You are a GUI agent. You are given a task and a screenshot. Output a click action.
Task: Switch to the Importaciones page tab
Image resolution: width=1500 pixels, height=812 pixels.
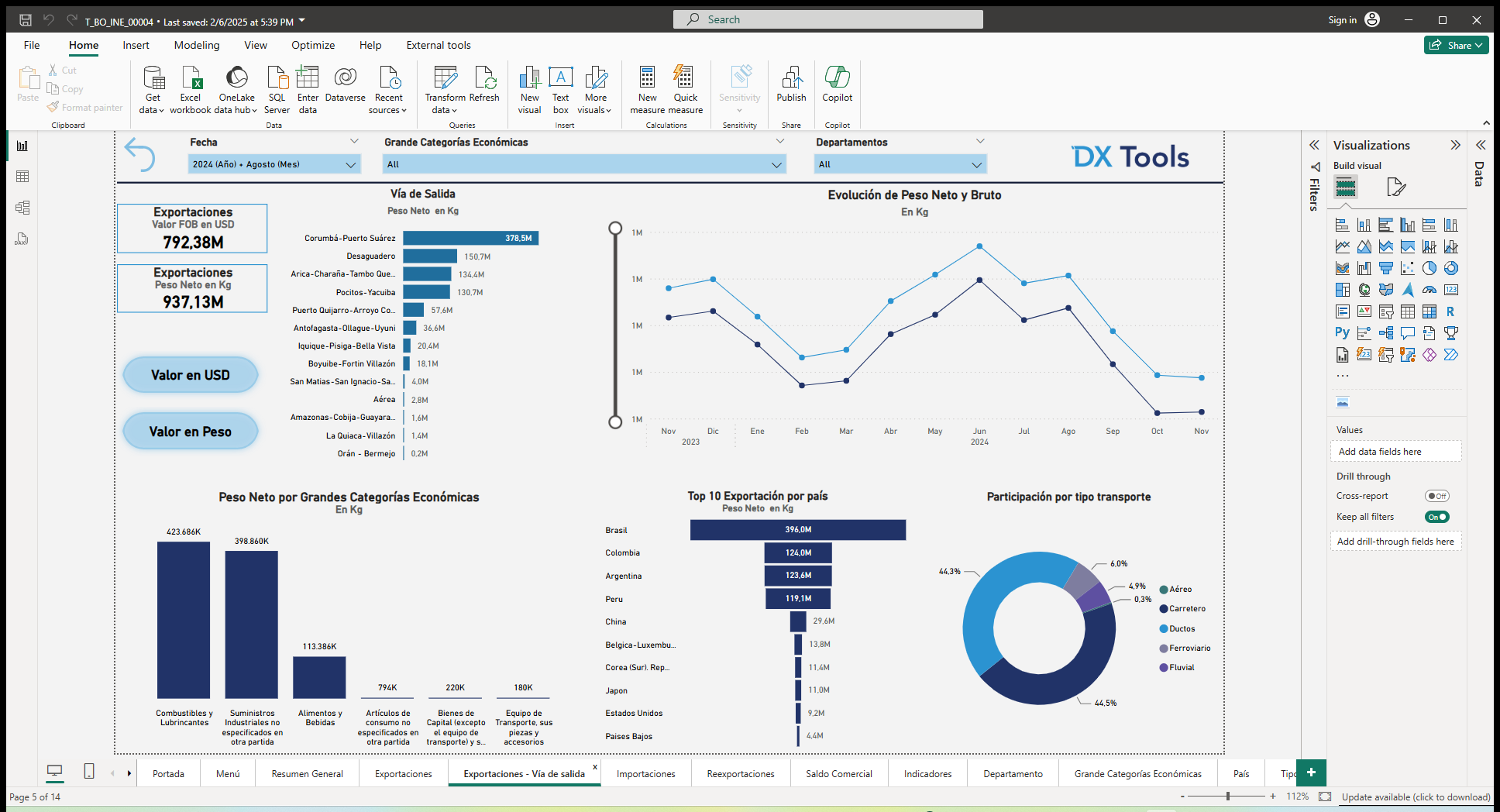coord(646,773)
